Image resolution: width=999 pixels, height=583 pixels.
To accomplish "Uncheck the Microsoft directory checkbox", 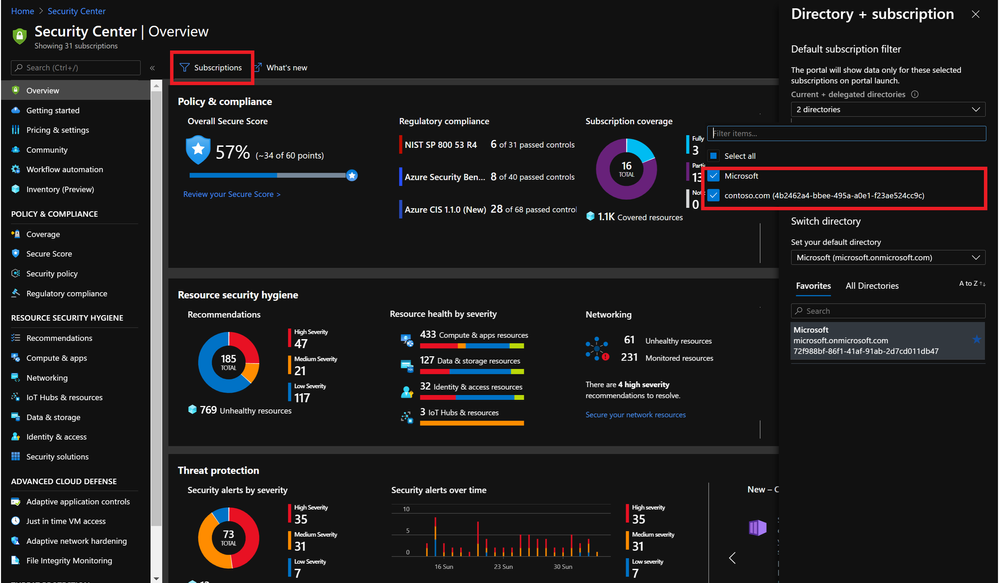I will (714, 176).
